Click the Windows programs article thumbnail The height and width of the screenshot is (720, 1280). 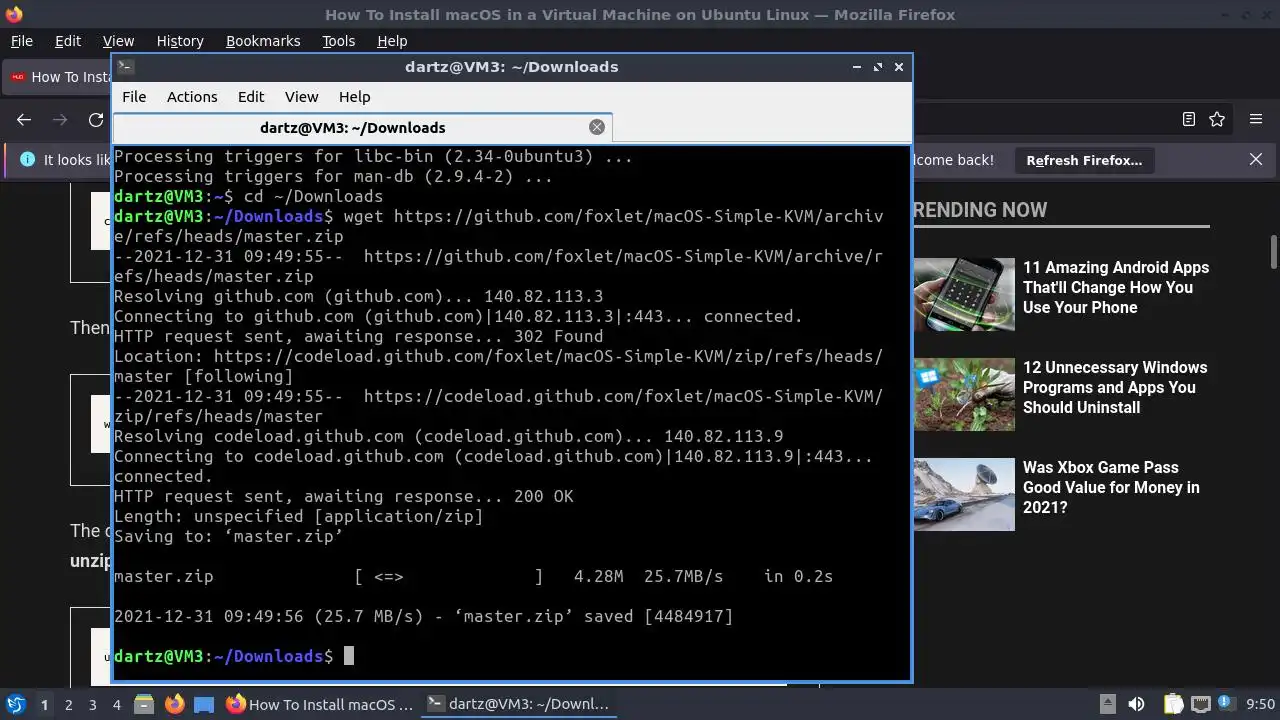pos(964,394)
